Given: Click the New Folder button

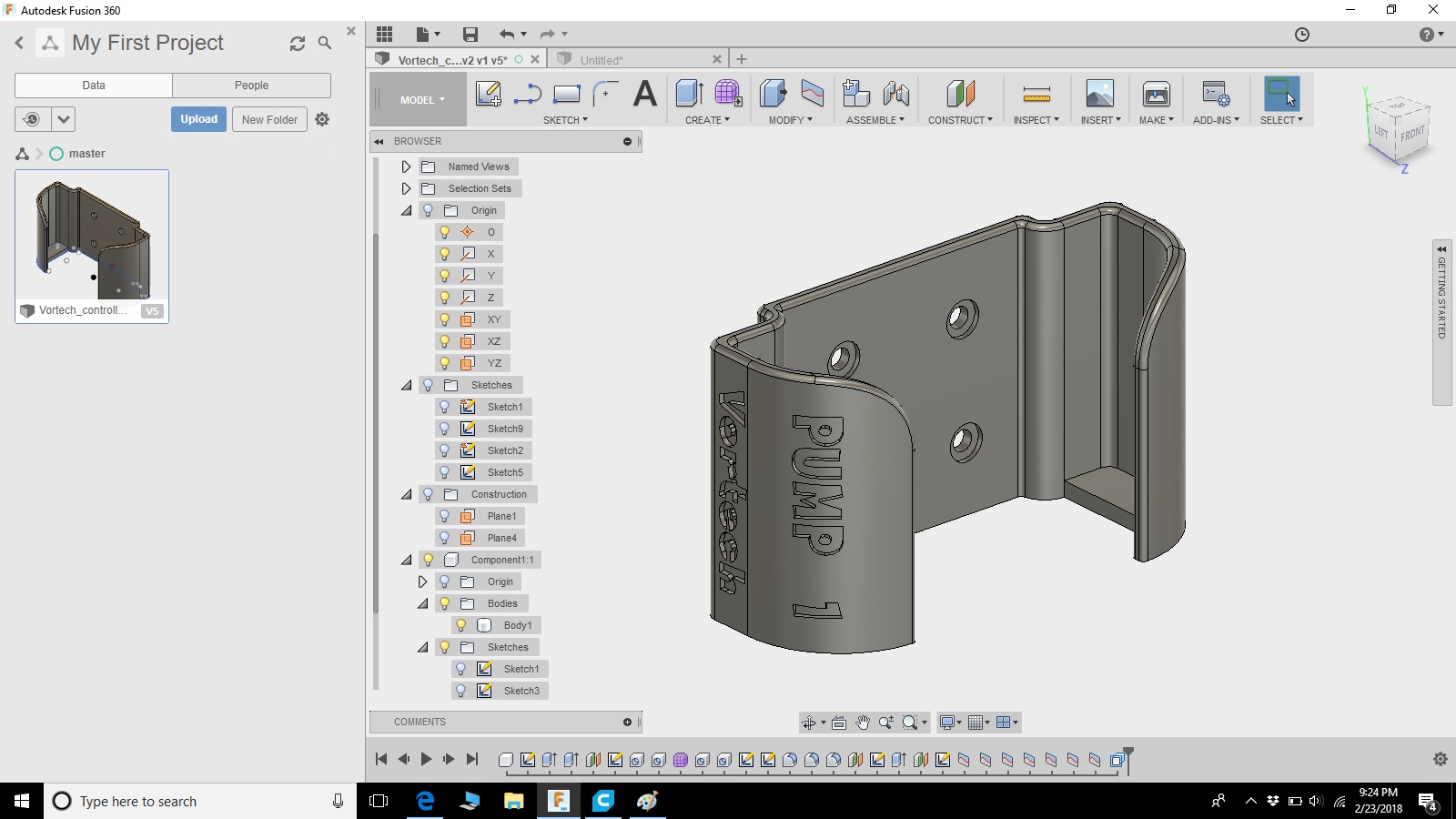Looking at the screenshot, I should (x=269, y=119).
